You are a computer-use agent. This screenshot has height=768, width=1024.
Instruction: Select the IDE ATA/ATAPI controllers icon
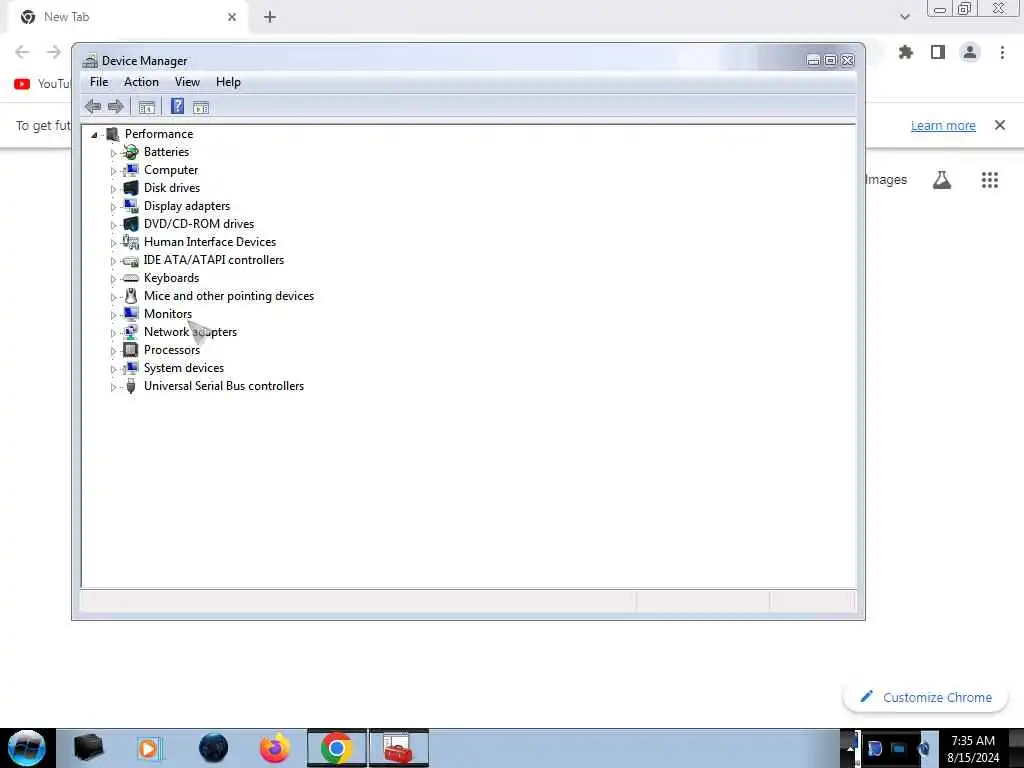pos(131,260)
